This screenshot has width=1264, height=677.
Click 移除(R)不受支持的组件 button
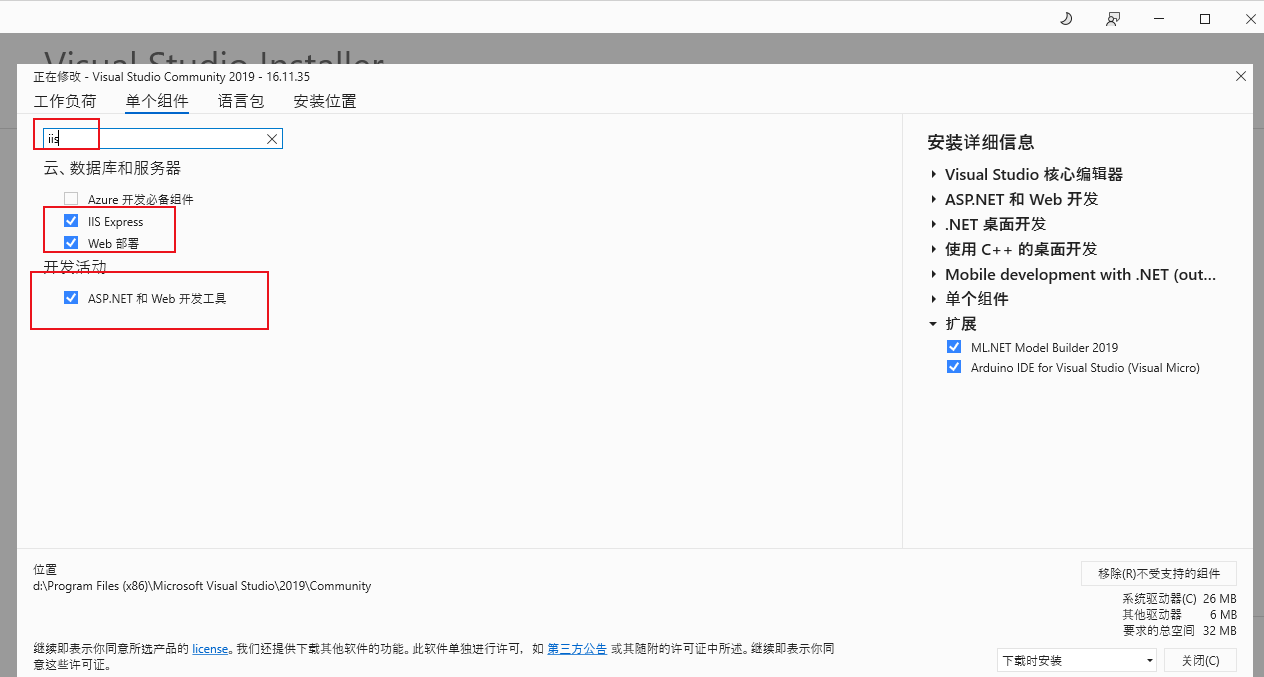pos(1159,573)
